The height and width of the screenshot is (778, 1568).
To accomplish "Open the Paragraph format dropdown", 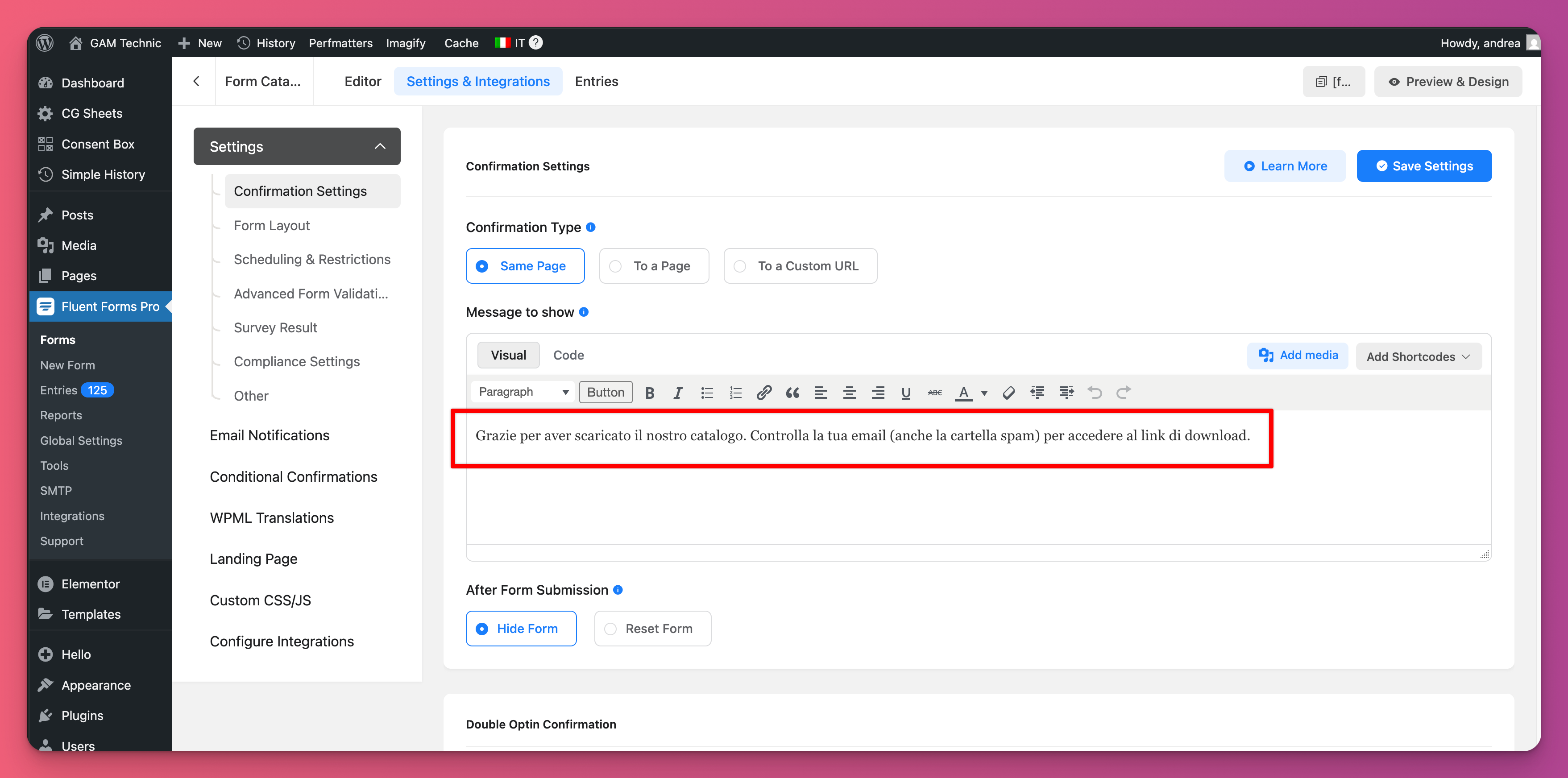I will pos(523,392).
